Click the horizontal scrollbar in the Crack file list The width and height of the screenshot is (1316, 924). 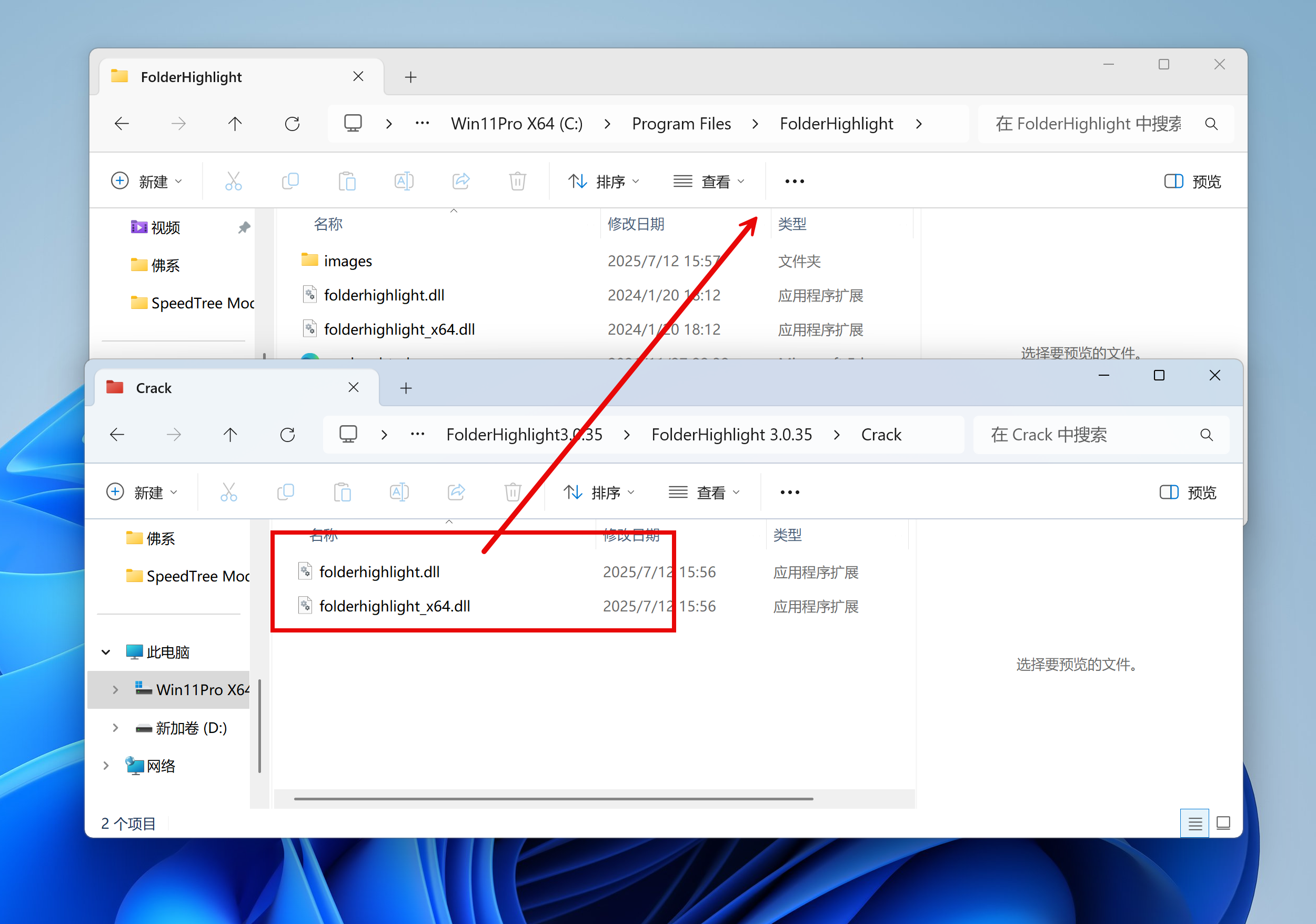553,798
